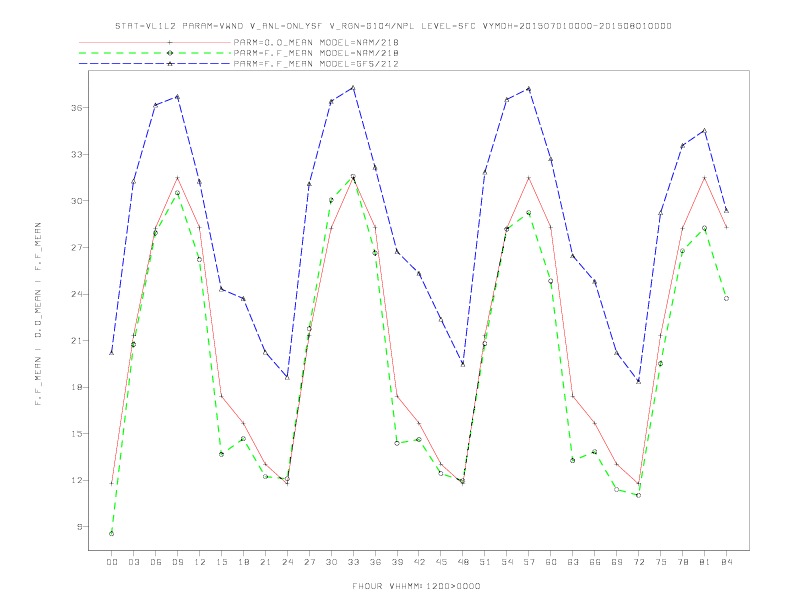792x612 pixels.
Task: Click the blue triangle marker at hour 45
Action: click(441, 320)
